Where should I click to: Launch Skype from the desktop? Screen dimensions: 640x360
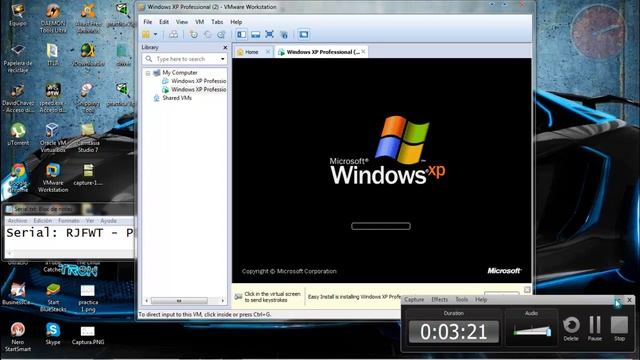(x=53, y=333)
